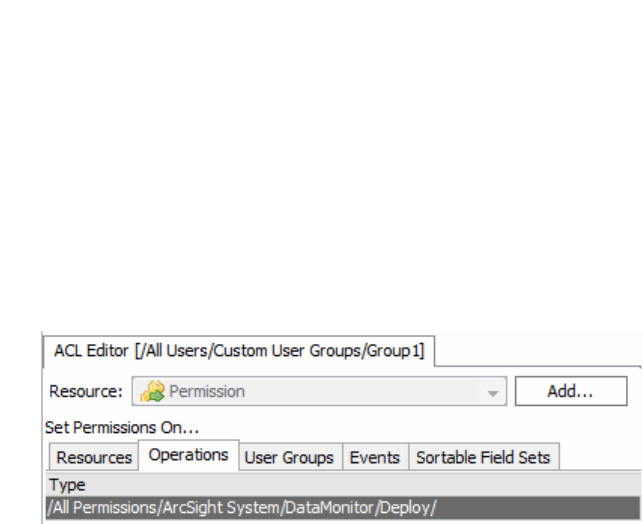Switch to the Sortable Field Sets tab
The height and width of the screenshot is (524, 643).
(x=483, y=457)
